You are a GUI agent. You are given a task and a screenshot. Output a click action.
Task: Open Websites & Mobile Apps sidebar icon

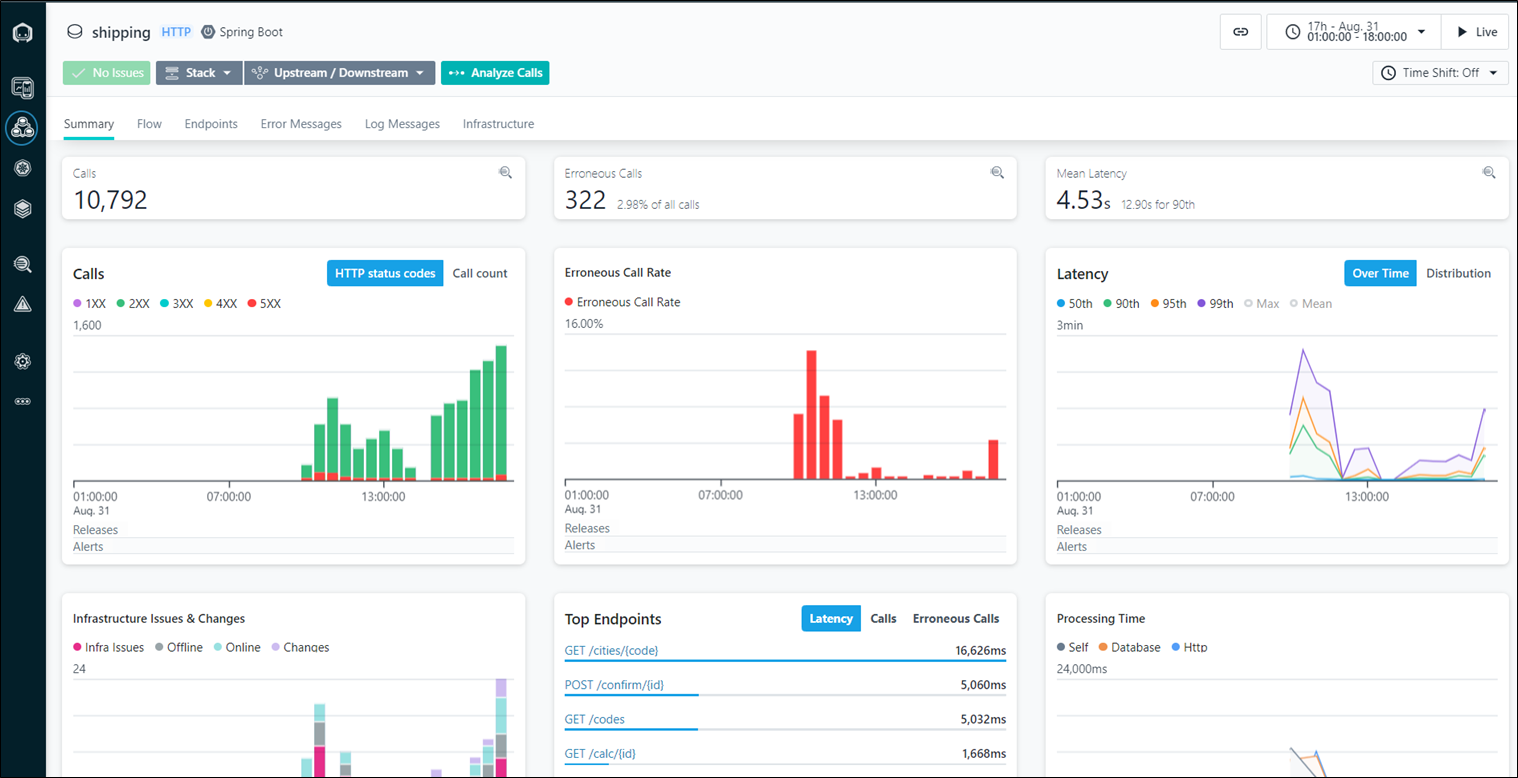[x=22, y=88]
